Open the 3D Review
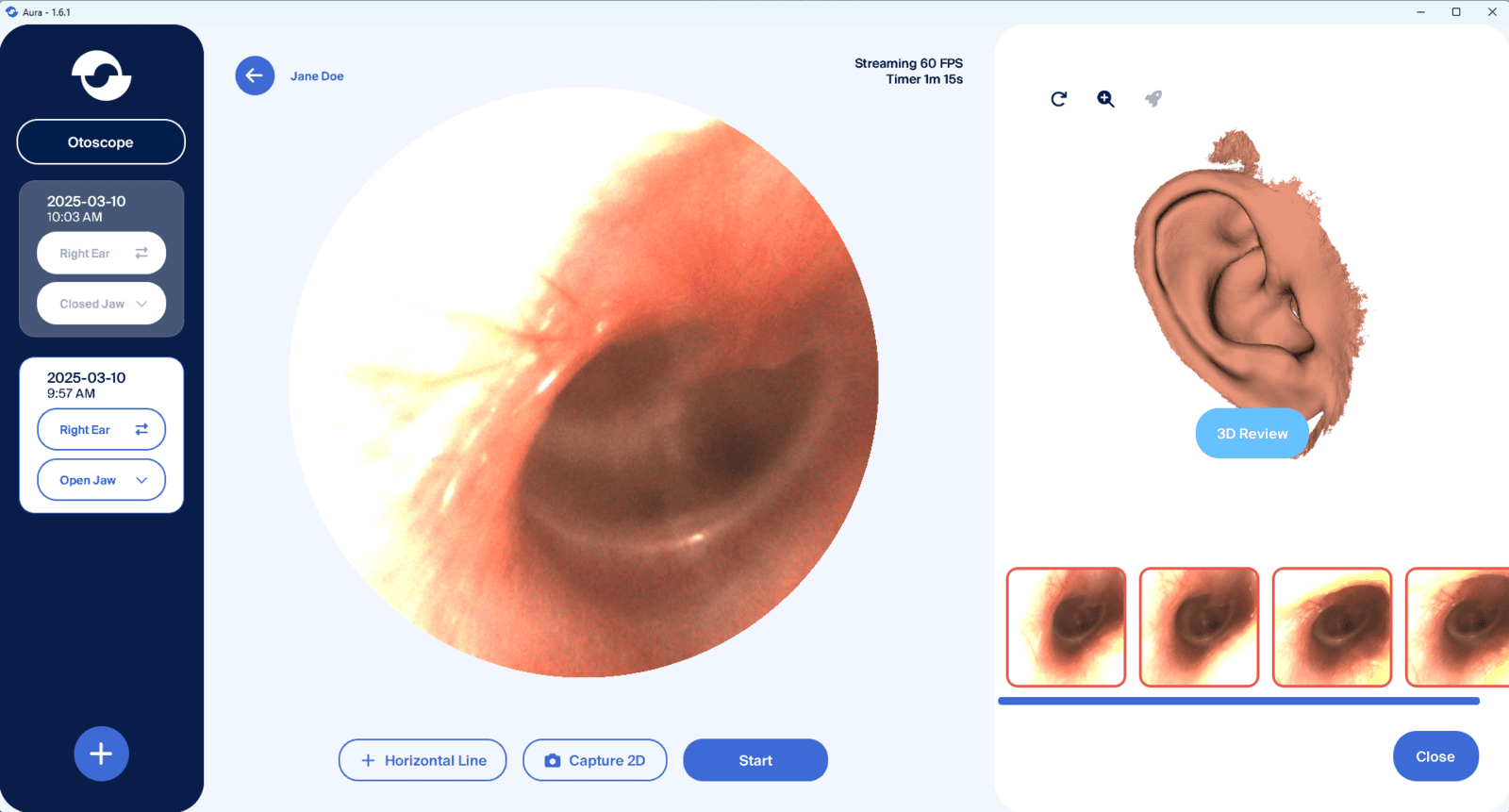 (1252, 434)
